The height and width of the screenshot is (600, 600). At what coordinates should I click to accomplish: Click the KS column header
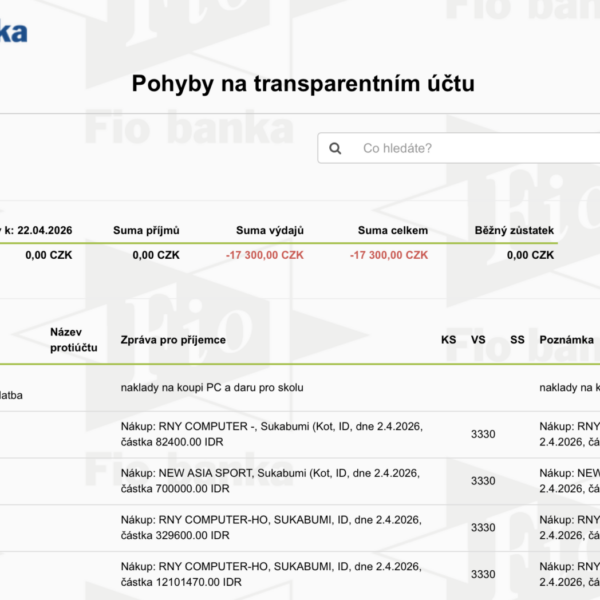coord(448,340)
